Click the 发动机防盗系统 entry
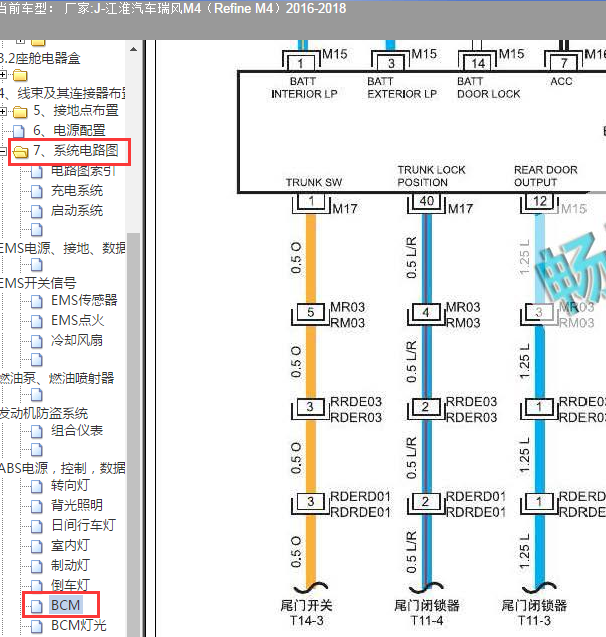The width and height of the screenshot is (606, 637). click(x=44, y=413)
